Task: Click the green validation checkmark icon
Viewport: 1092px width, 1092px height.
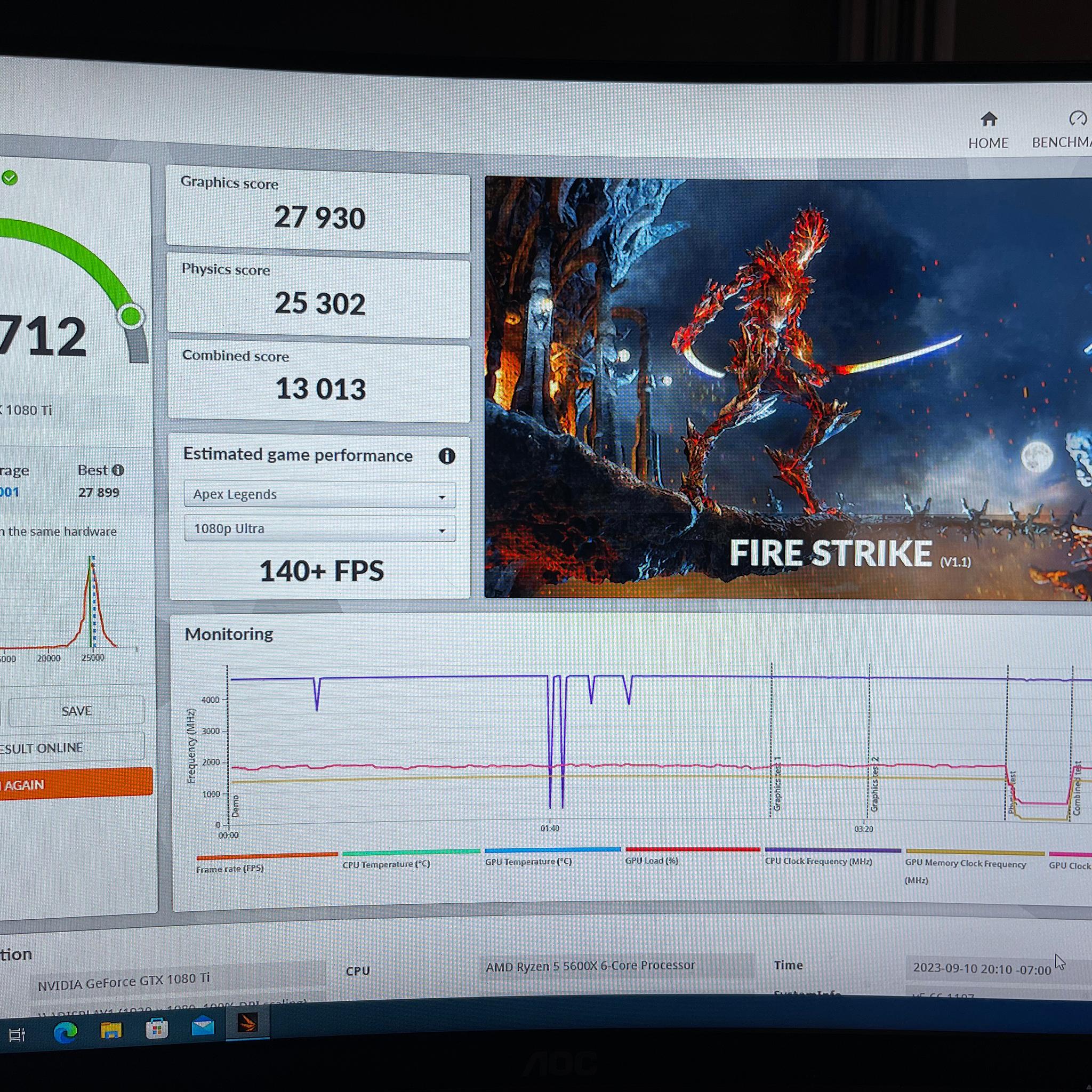Action: click(10, 178)
